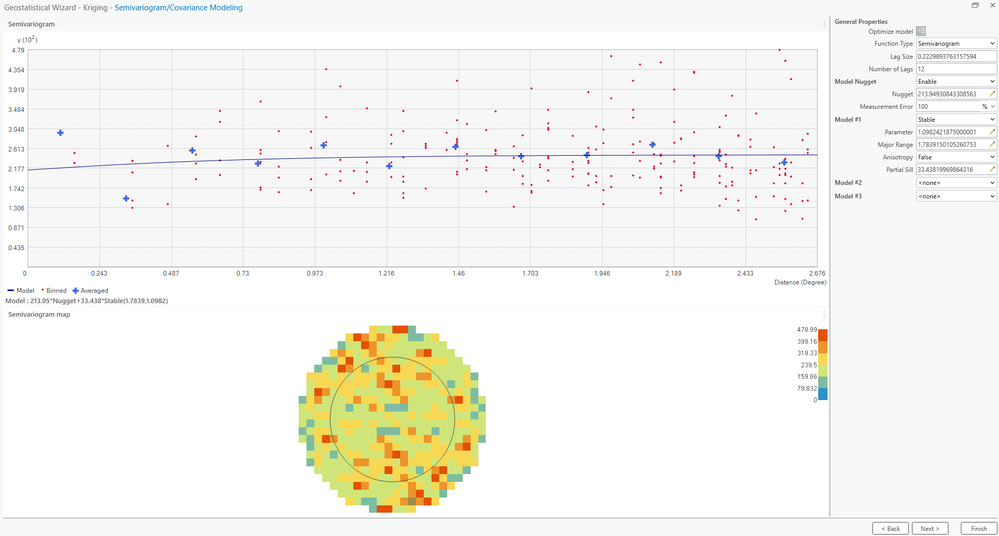Open the Function Type dropdown

956,43
